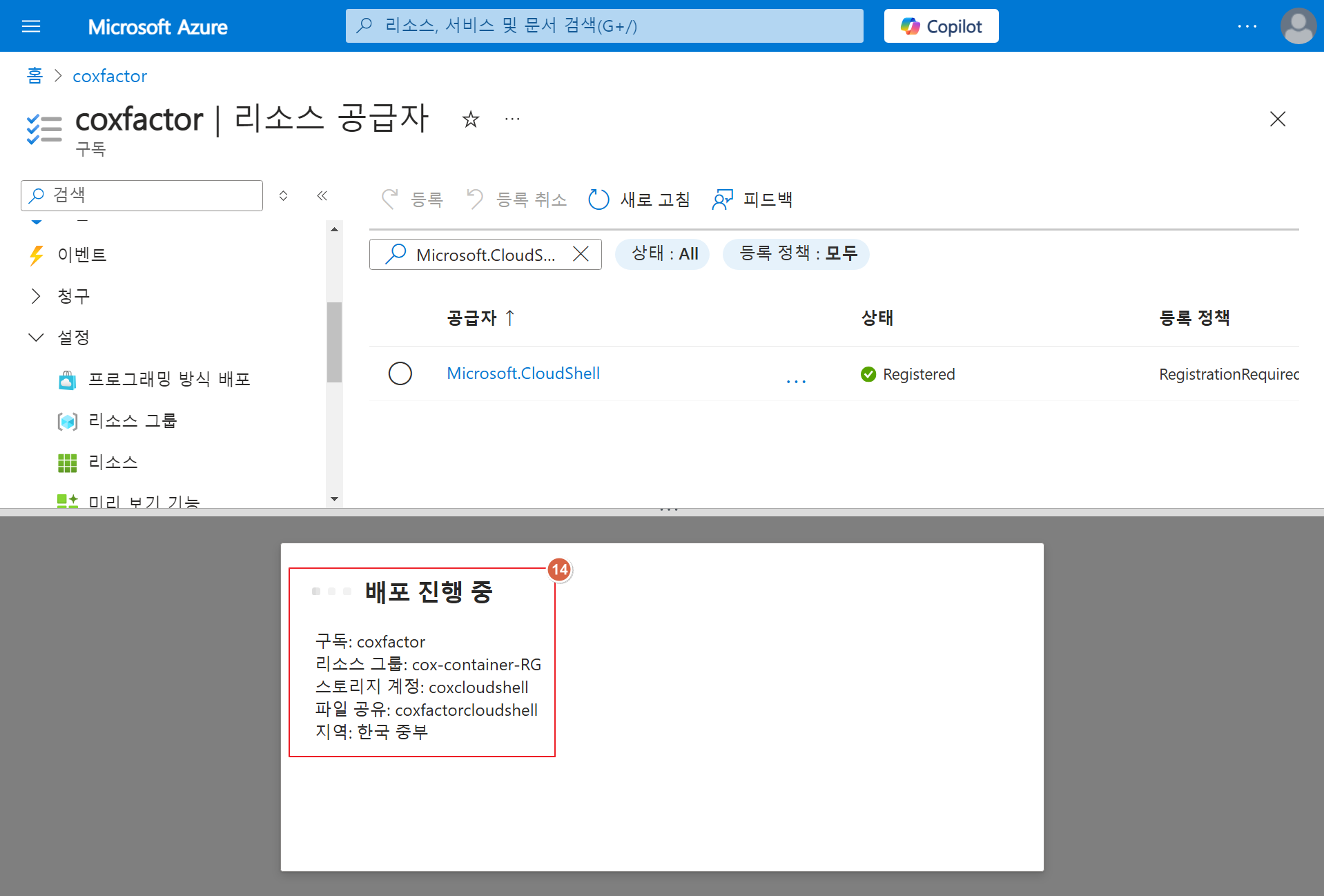Click the Microsoft Azure home logo text

click(x=157, y=27)
